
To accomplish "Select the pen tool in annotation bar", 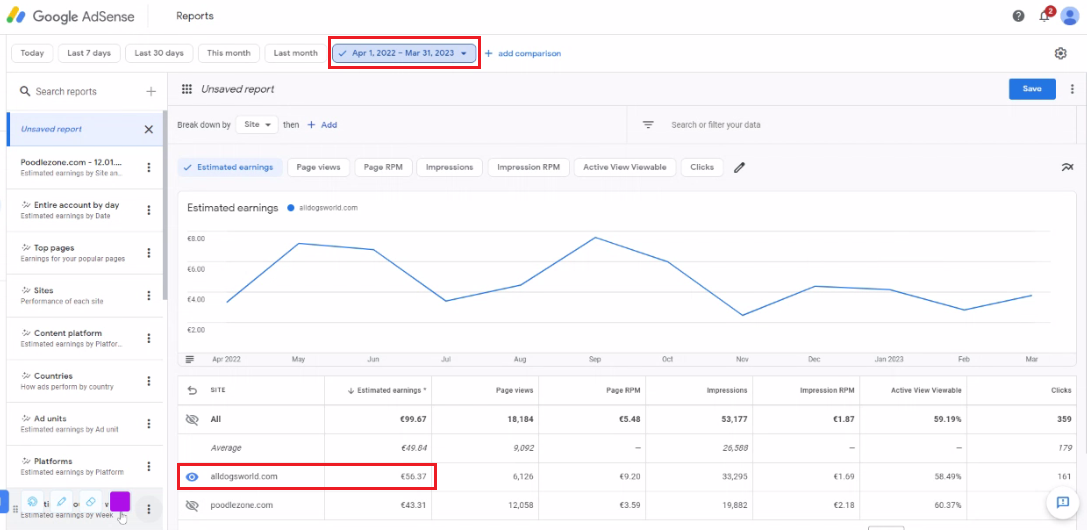I will (62, 501).
